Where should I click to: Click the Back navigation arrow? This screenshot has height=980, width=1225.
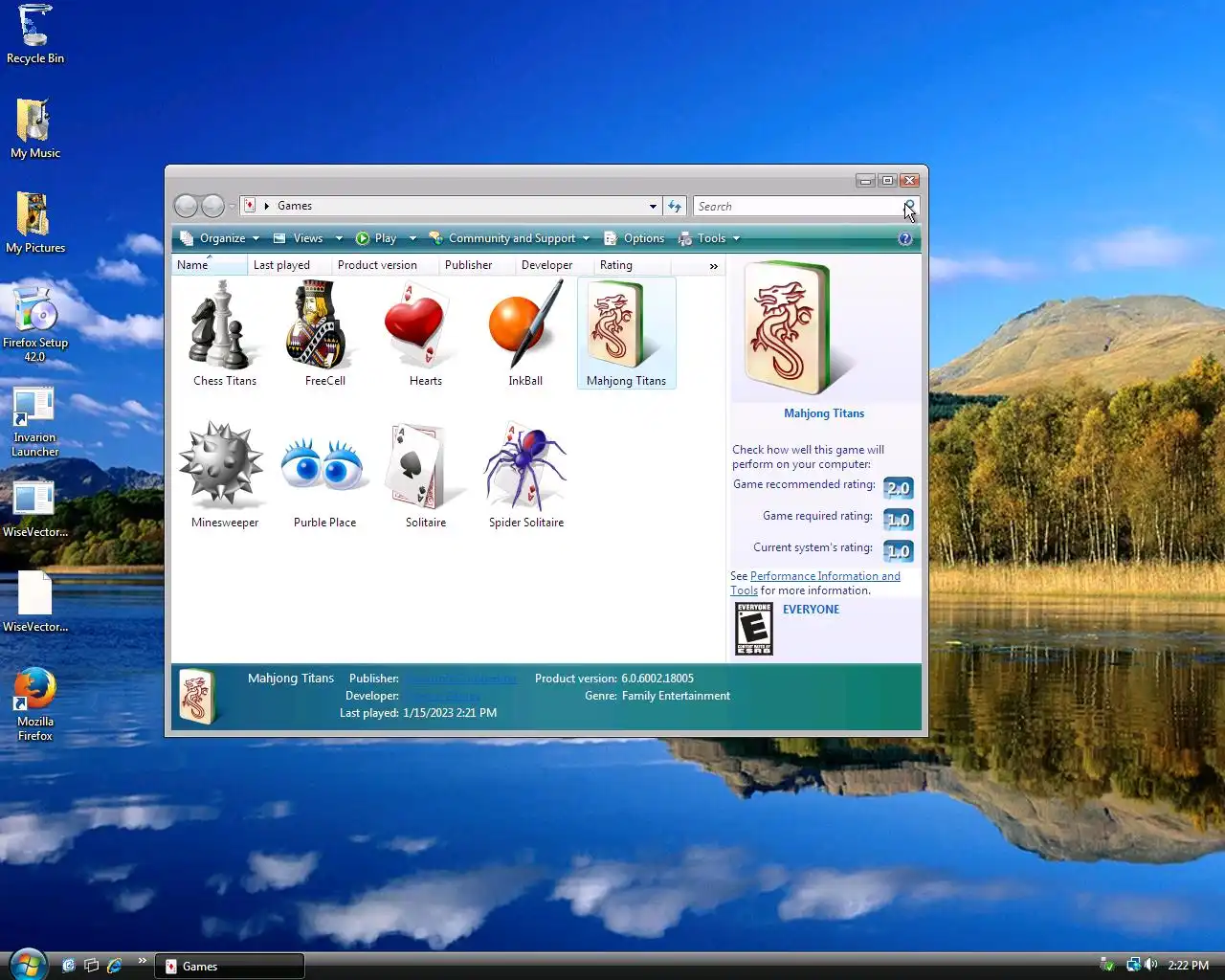[x=186, y=206]
